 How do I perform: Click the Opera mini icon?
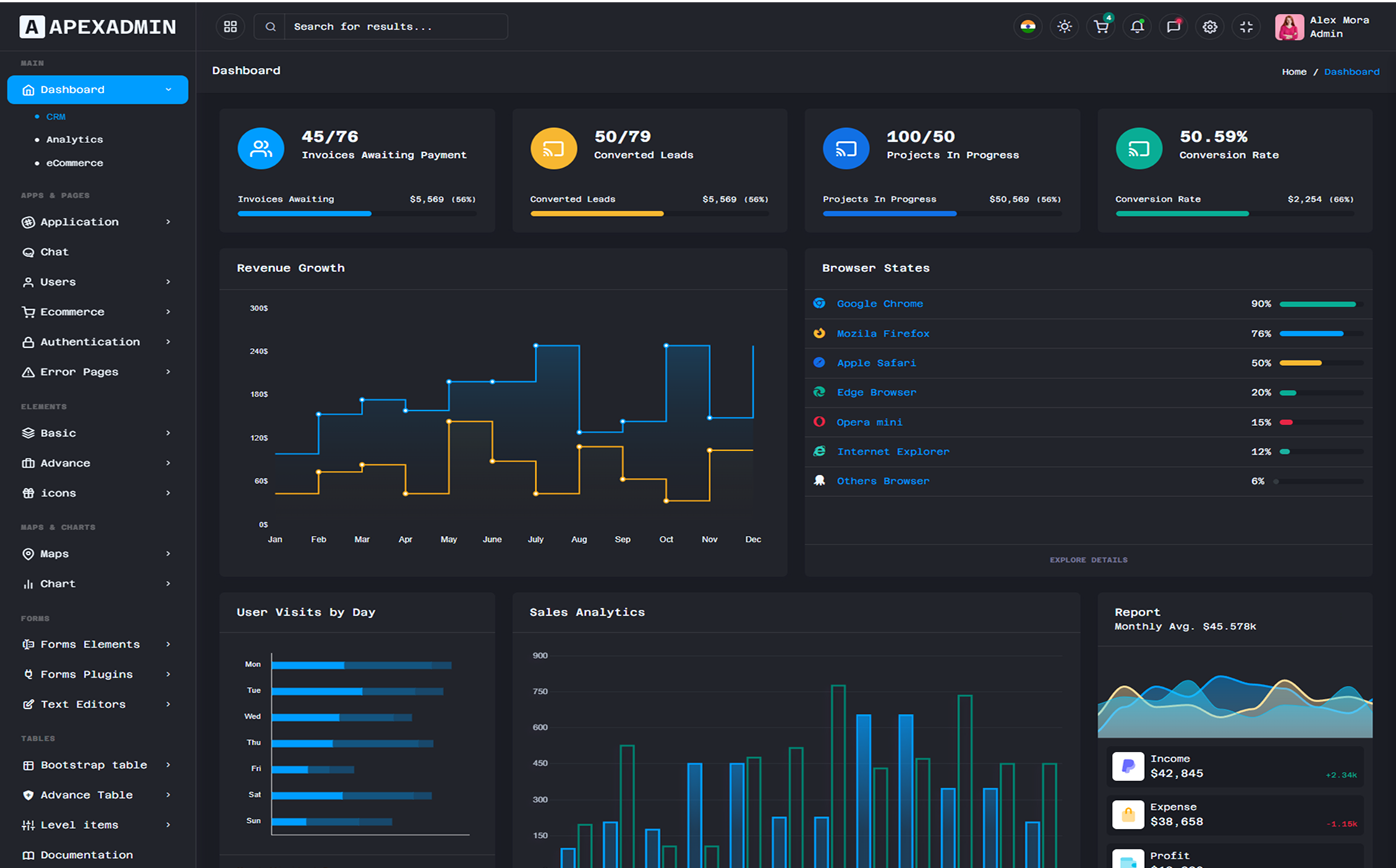click(820, 422)
